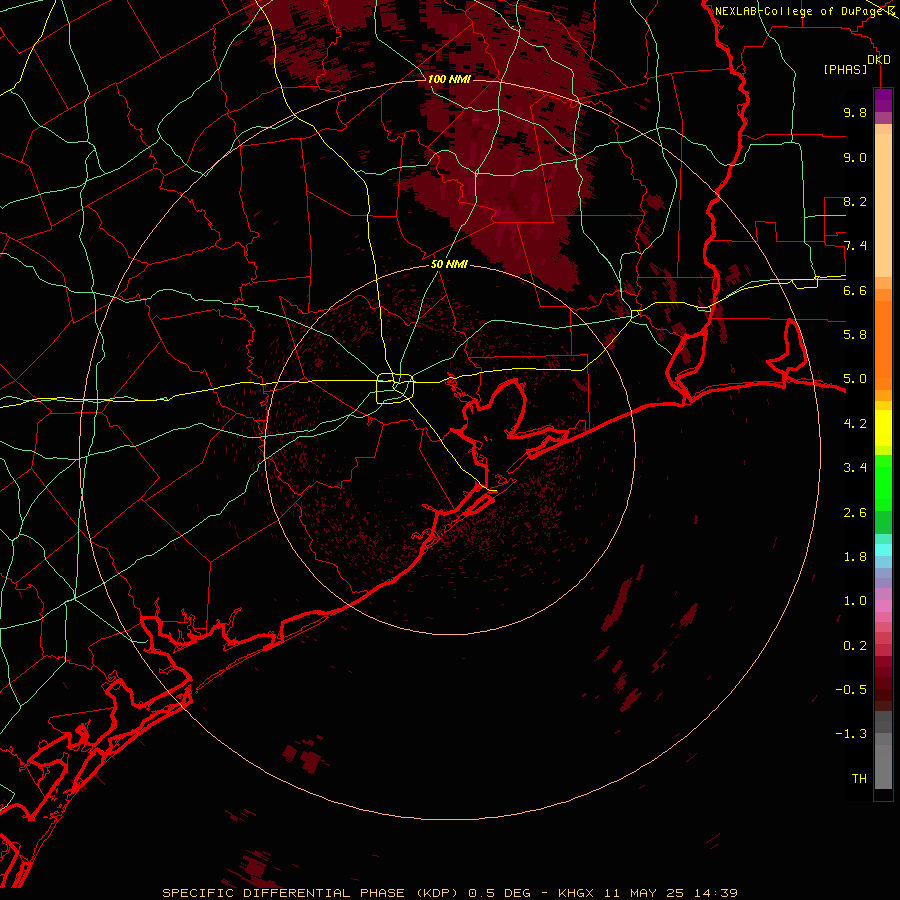The height and width of the screenshot is (900, 900).
Task: Click the TH threshold label on the scale
Action: [859, 779]
